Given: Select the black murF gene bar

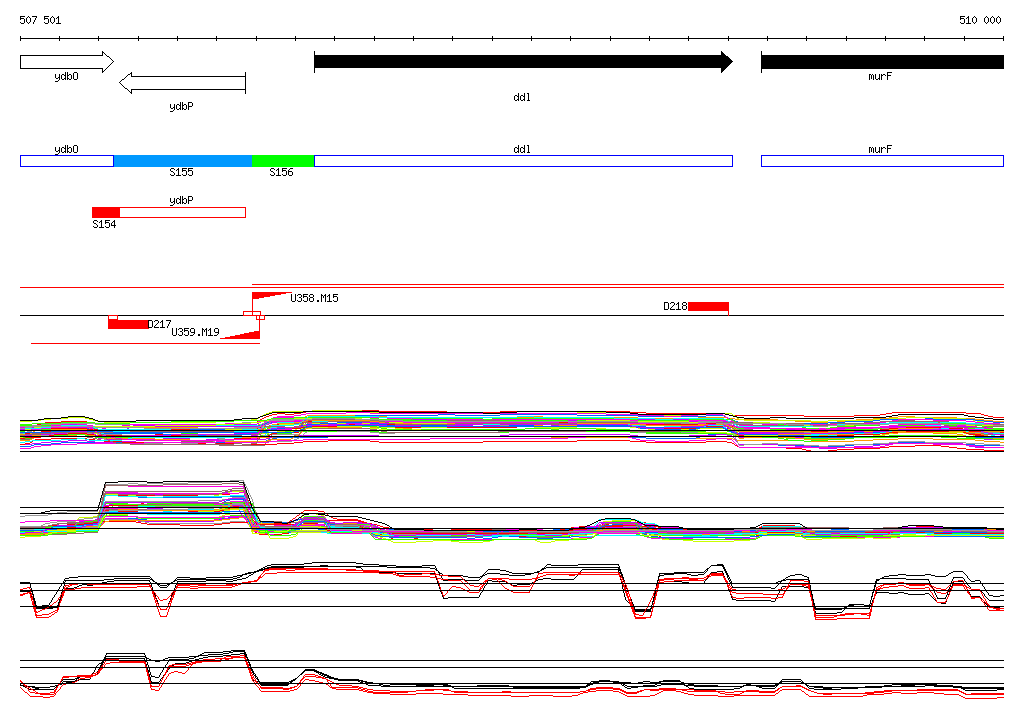Looking at the screenshot, I should 882,62.
